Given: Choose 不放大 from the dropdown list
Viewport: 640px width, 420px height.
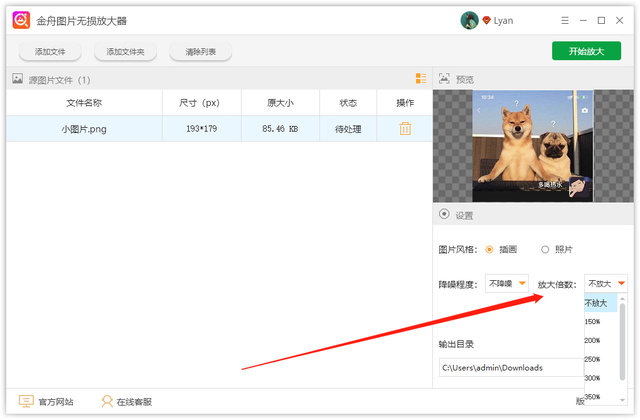Looking at the screenshot, I should click(601, 303).
